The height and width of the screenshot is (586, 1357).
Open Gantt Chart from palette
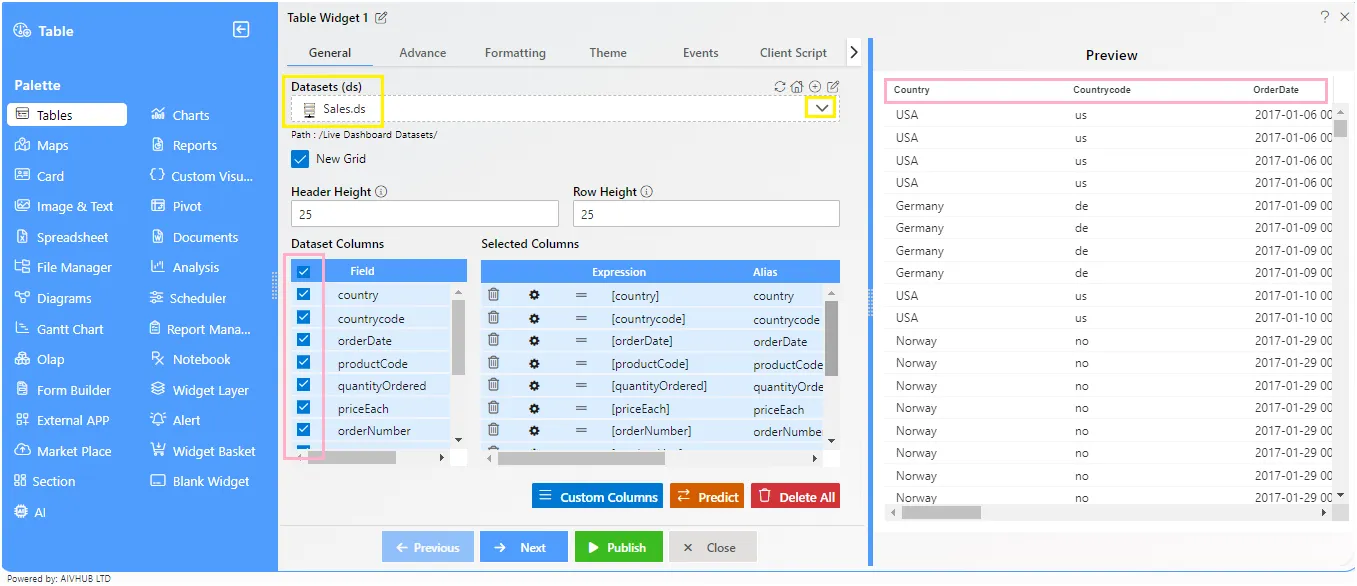pos(59,329)
